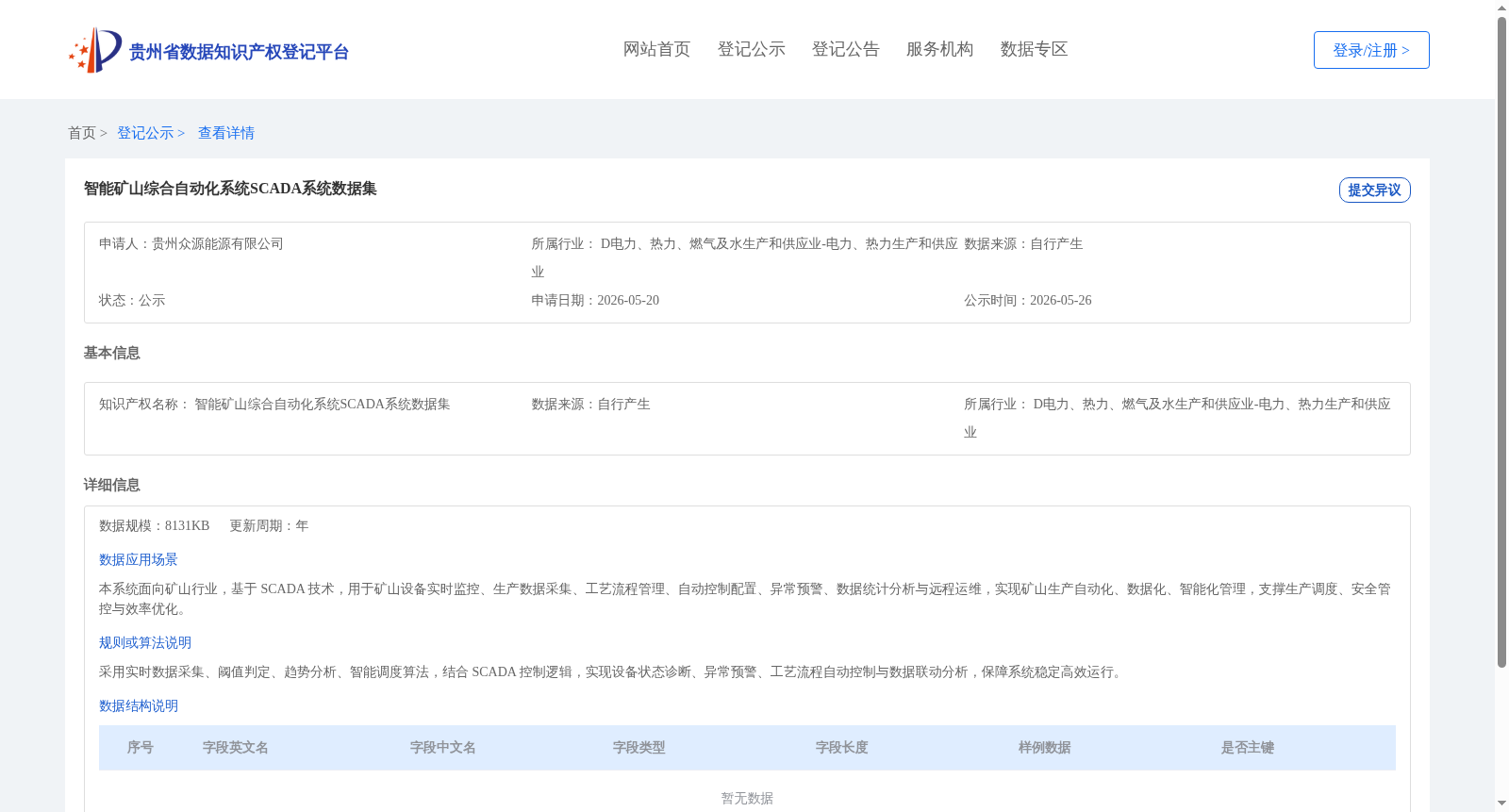The image size is (1509, 812).
Task: Click the 字段中文名 column header
Action: click(x=443, y=747)
